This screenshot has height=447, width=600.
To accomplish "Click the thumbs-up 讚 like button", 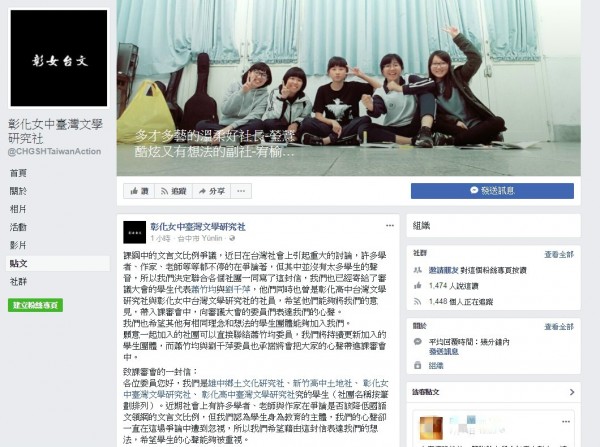I will coord(139,191).
